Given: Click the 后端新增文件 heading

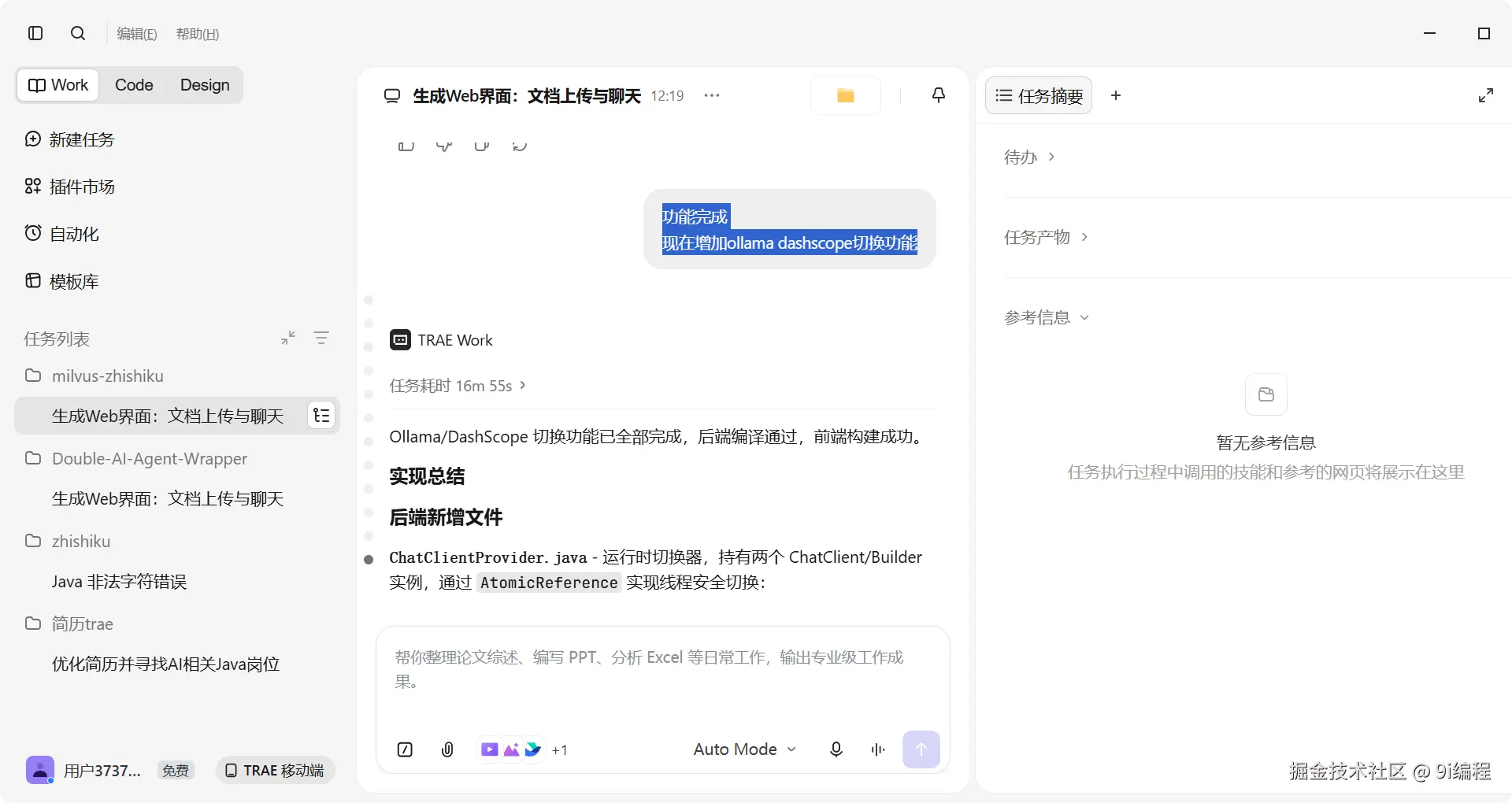Looking at the screenshot, I should [446, 516].
